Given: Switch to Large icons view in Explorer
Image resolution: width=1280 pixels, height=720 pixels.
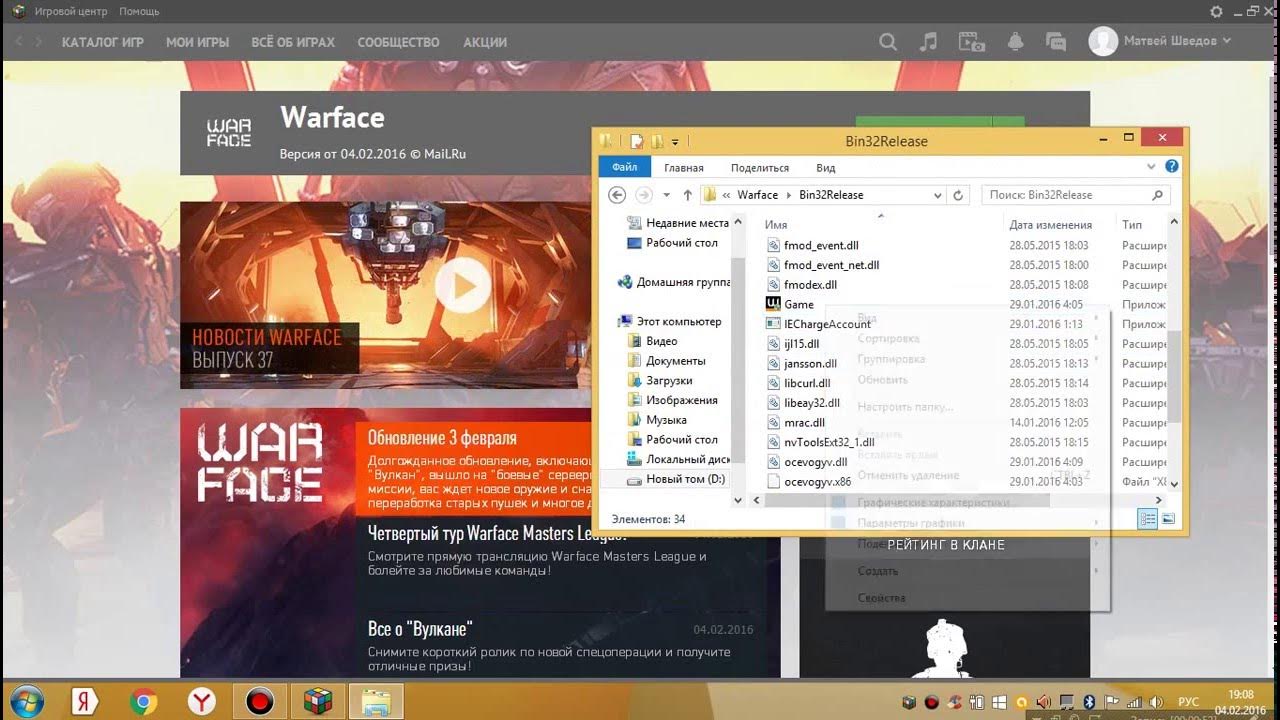Looking at the screenshot, I should [1168, 519].
